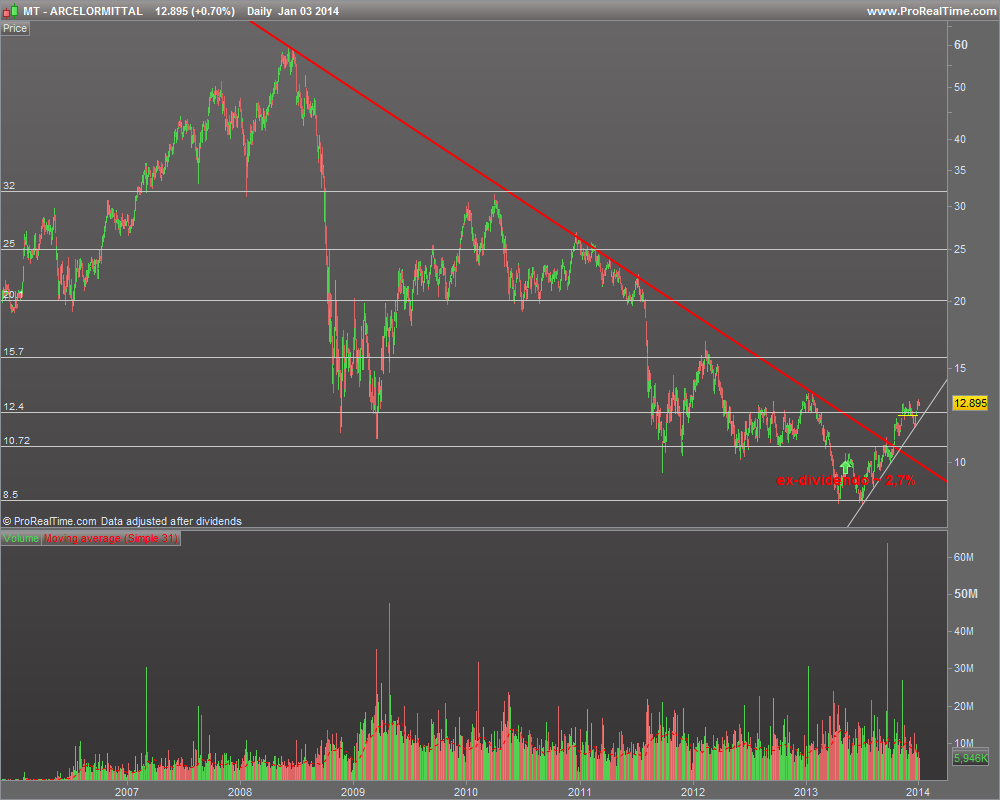1000x800 pixels.
Task: Click the 5,946K volume value tag
Action: tap(970, 759)
